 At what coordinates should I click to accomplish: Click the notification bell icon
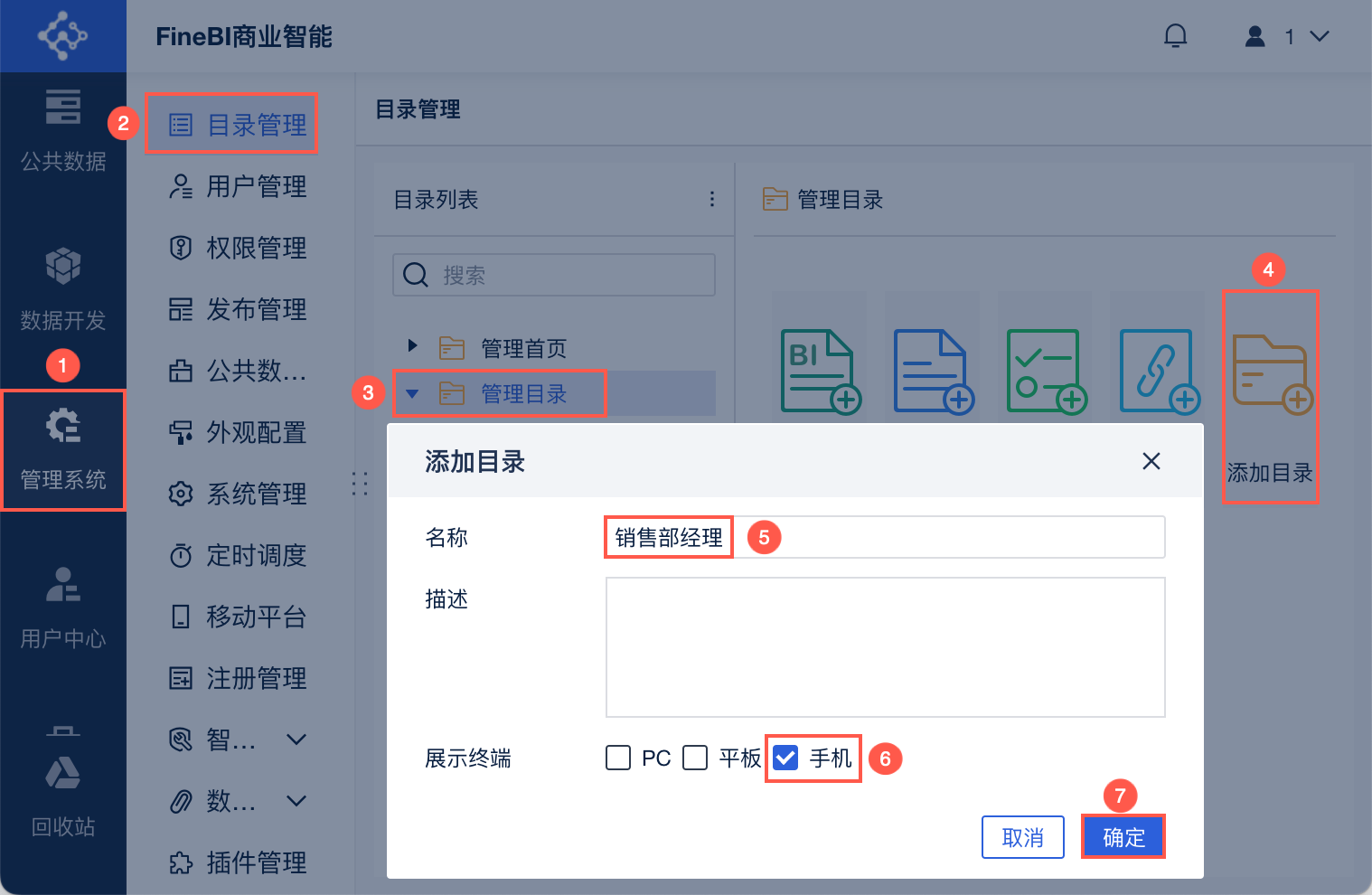coord(1175,36)
